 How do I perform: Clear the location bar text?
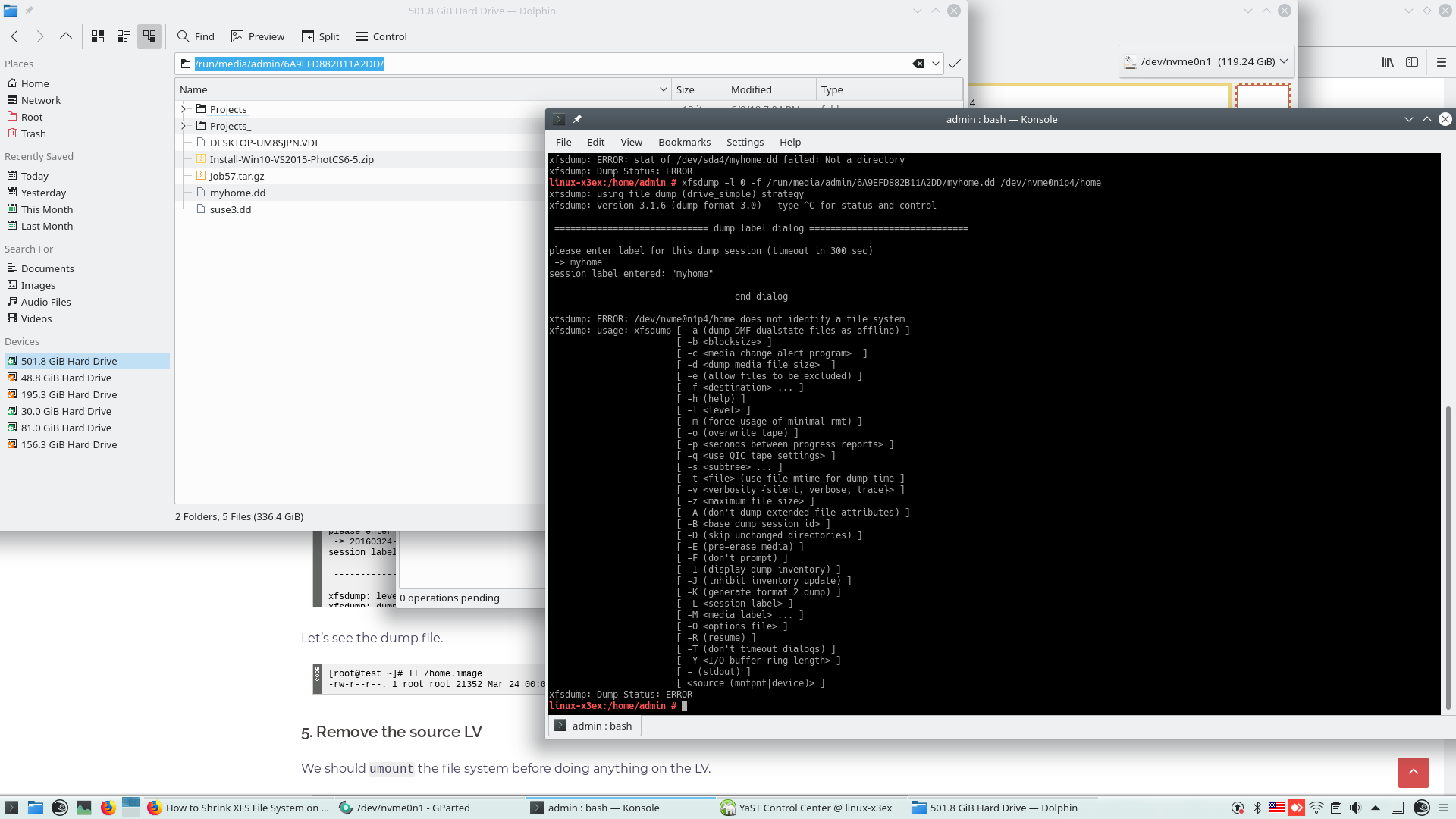click(x=918, y=64)
